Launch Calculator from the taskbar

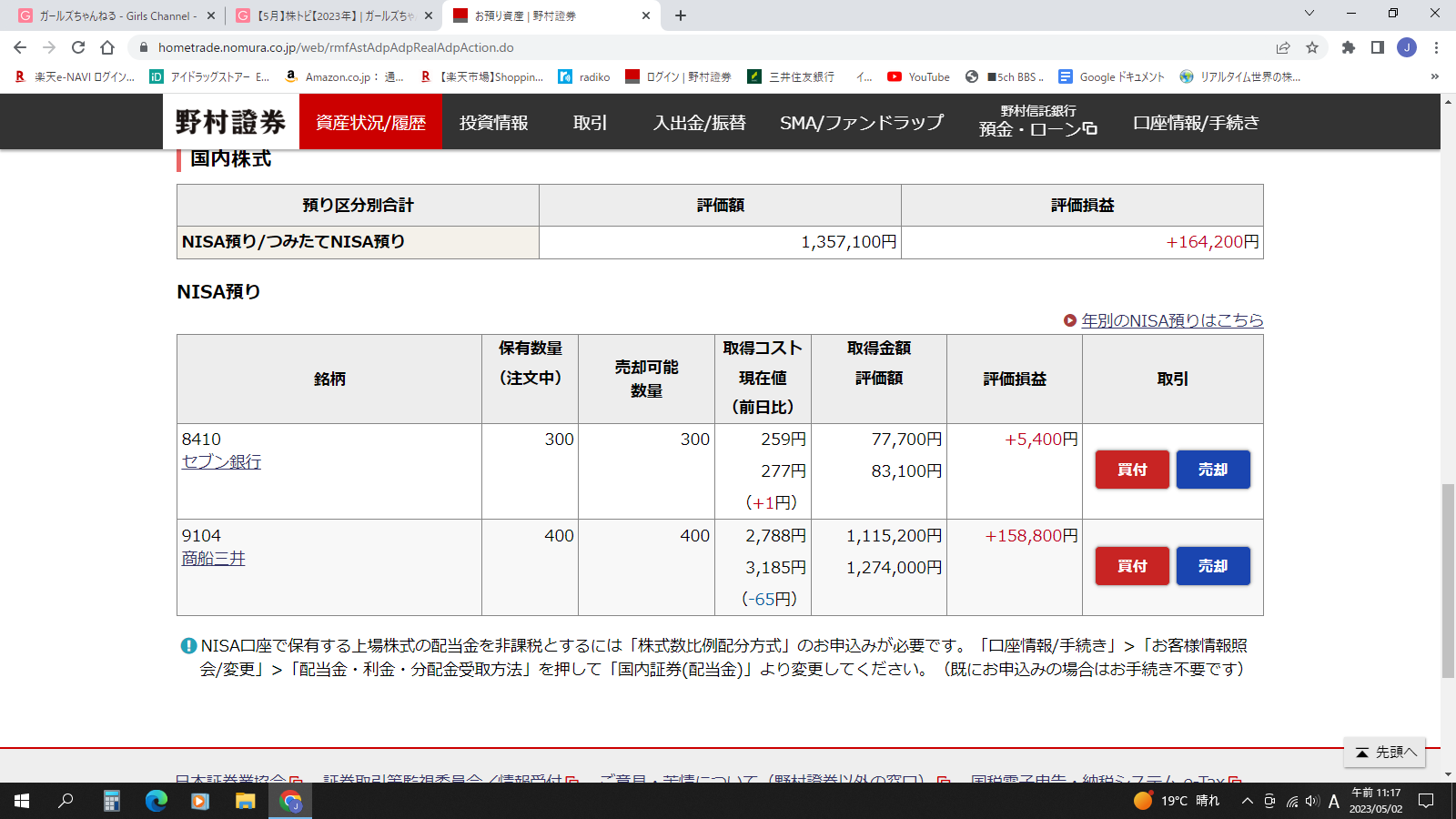pyautogui.click(x=112, y=801)
